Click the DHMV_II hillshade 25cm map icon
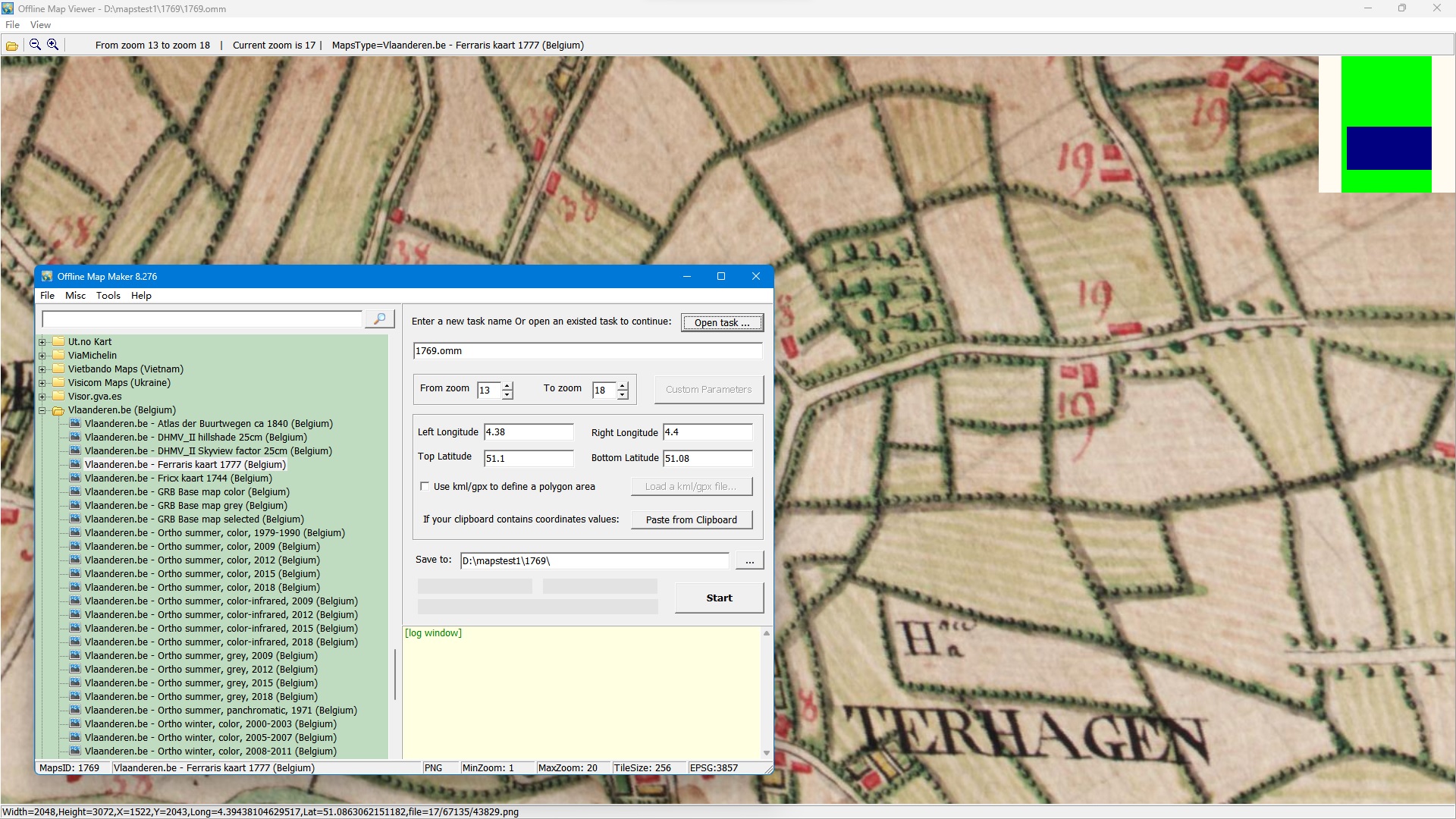Screen dimensions: 1456x819 click(75, 437)
